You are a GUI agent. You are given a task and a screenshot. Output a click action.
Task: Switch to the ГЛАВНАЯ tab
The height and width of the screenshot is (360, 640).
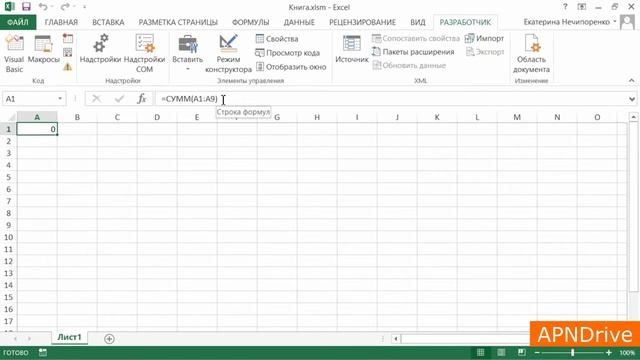[x=61, y=22]
